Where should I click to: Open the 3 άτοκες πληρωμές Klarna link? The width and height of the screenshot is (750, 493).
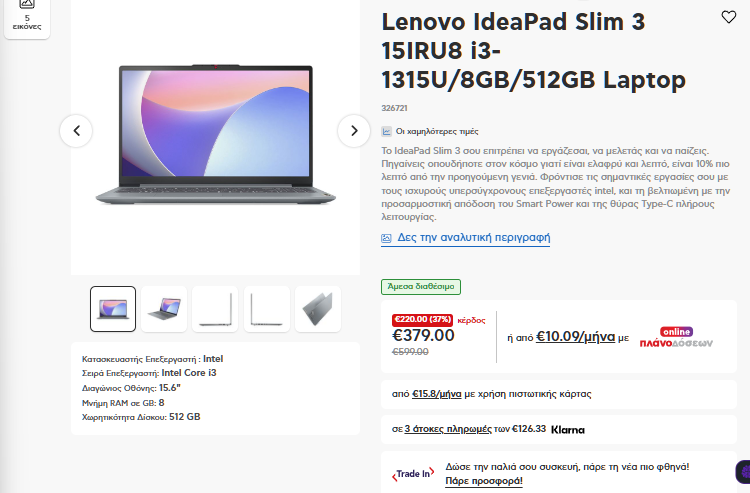pyautogui.click(x=448, y=429)
